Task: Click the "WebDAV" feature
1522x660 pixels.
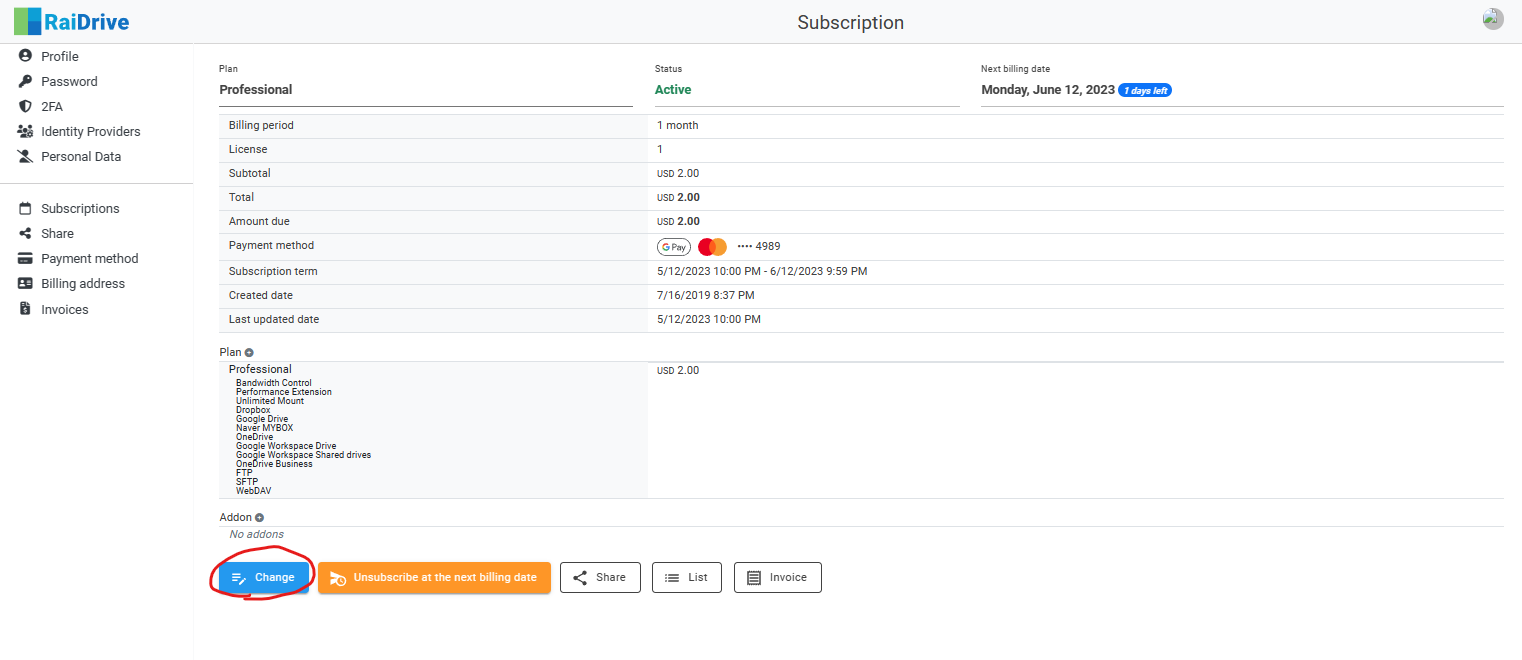Action: 254,491
